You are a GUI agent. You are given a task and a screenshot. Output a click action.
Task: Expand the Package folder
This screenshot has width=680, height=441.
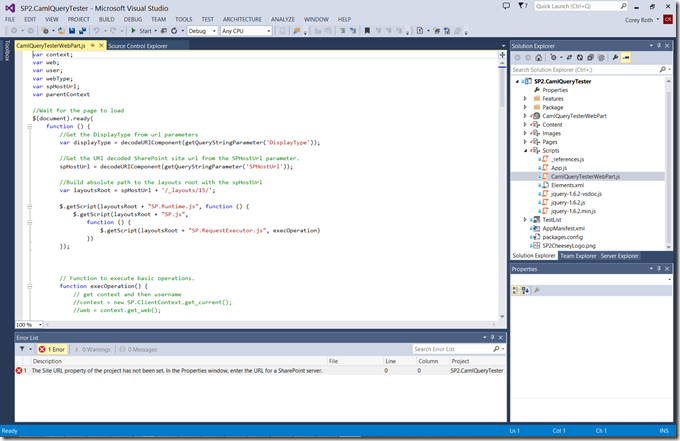(x=525, y=108)
